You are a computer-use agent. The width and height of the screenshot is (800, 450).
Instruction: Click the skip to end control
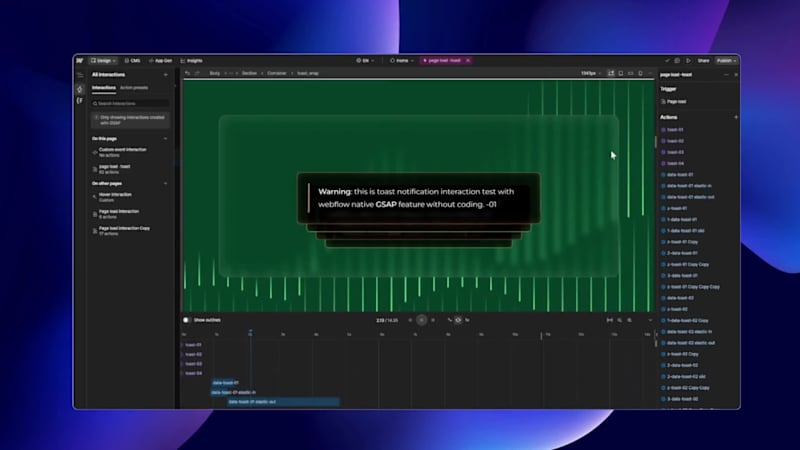[433, 320]
